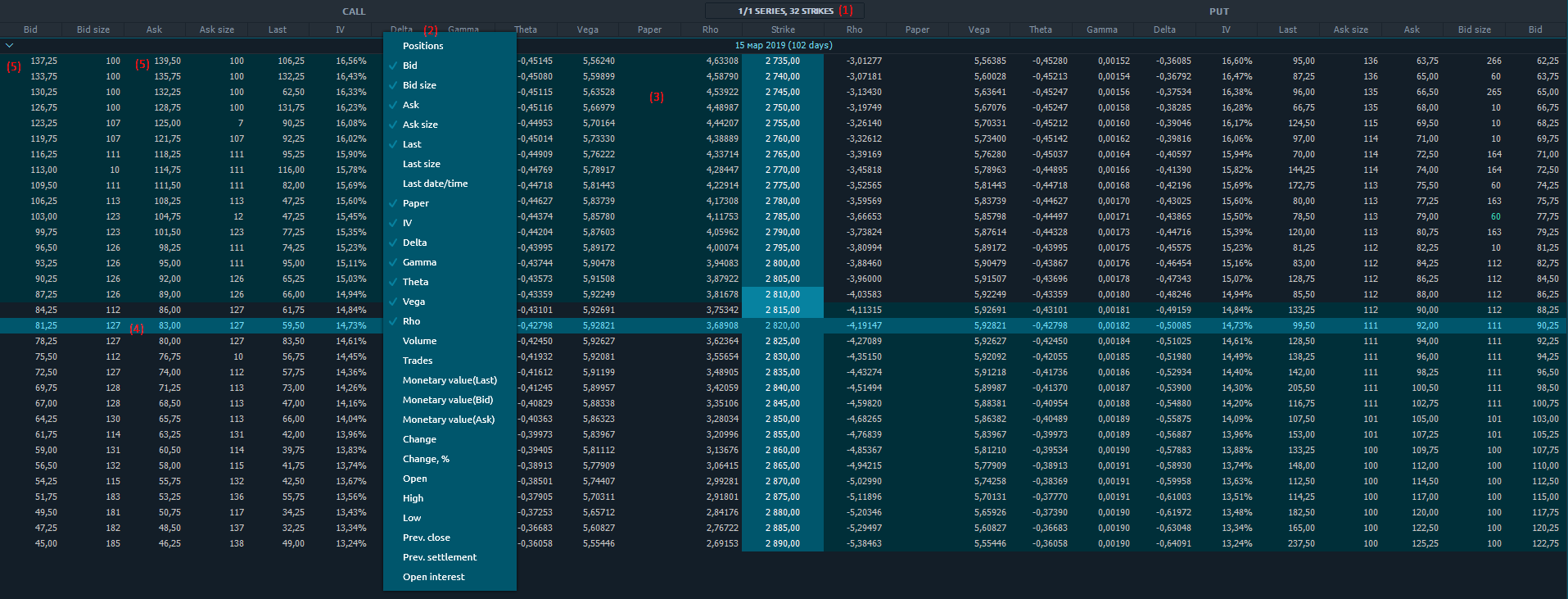Add the Last date/time column
This screenshot has height=599, width=1568.
coord(435,184)
